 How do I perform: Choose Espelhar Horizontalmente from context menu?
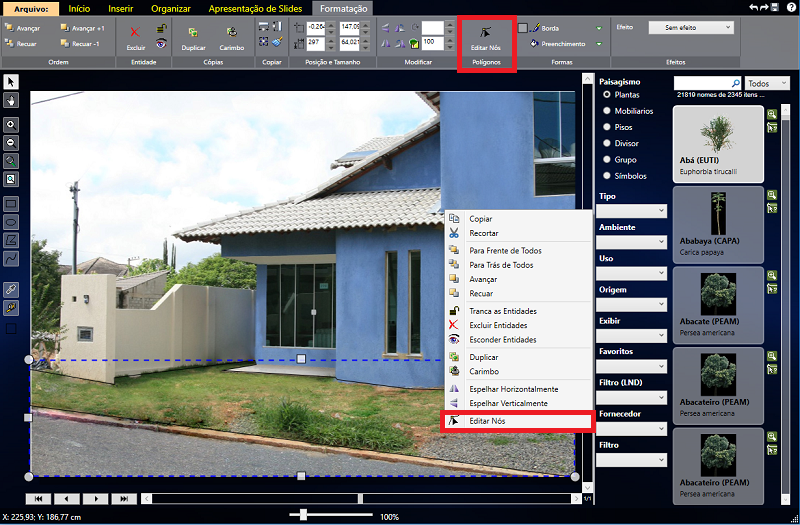513,389
